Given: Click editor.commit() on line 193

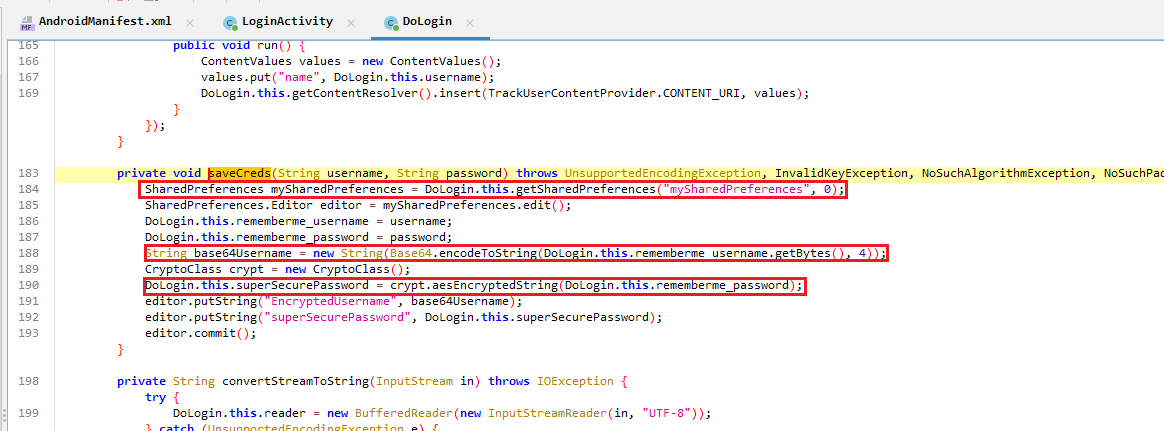Looking at the screenshot, I should [200, 334].
